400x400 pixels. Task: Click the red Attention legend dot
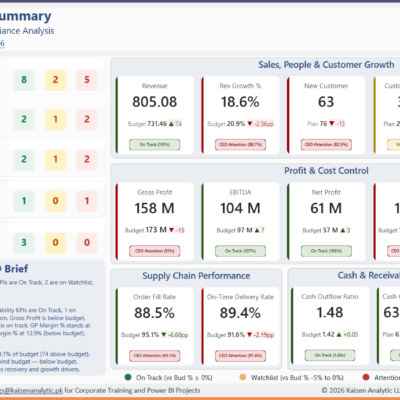point(366,377)
